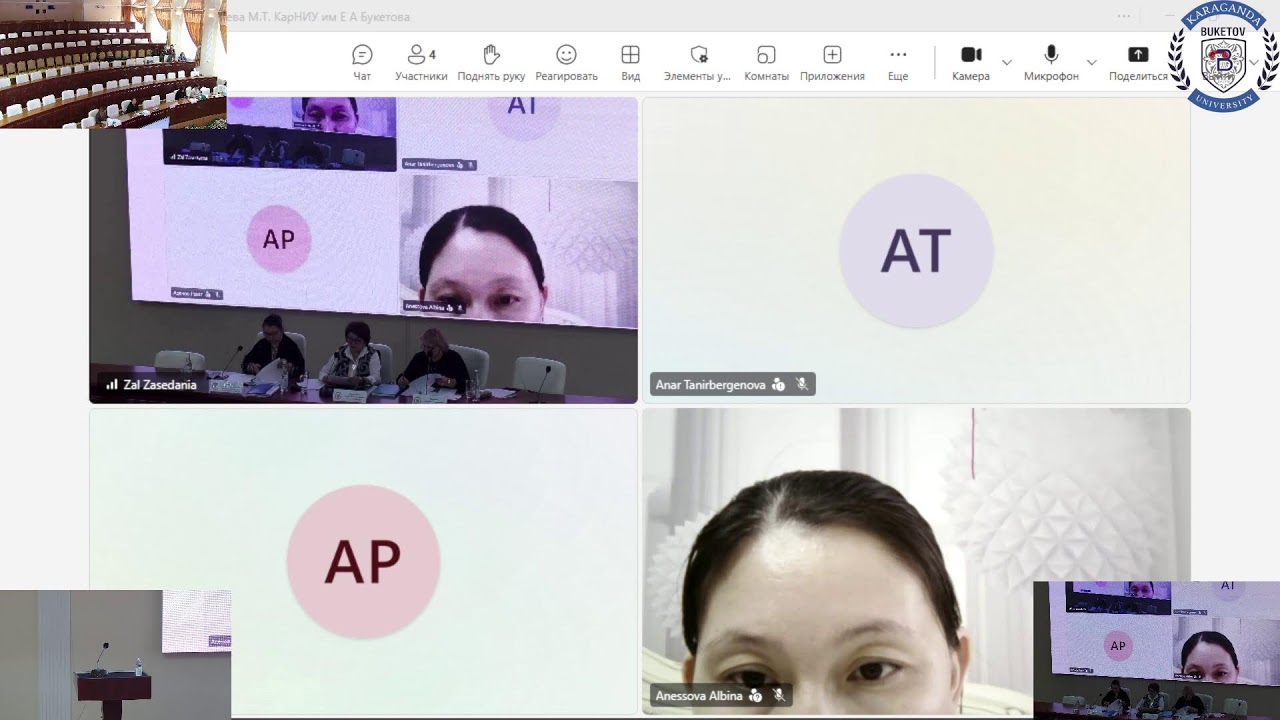Select Anessova Albina's video tile
Screen dimensions: 1280x720
[915, 561]
